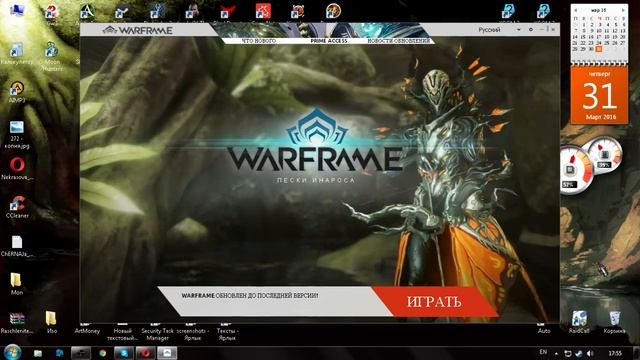
Task: Open the red winged game shortcut on desktop
Action: [x=228, y=11]
